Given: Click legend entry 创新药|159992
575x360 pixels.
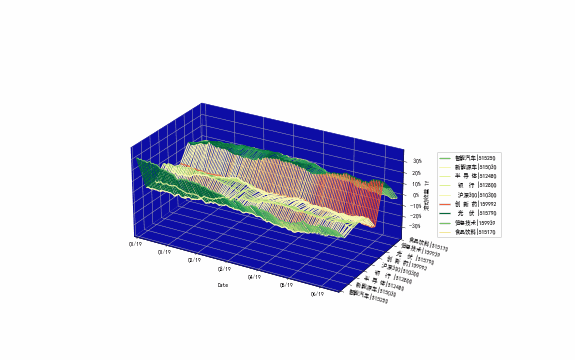Looking at the screenshot, I should pyautogui.click(x=468, y=204).
